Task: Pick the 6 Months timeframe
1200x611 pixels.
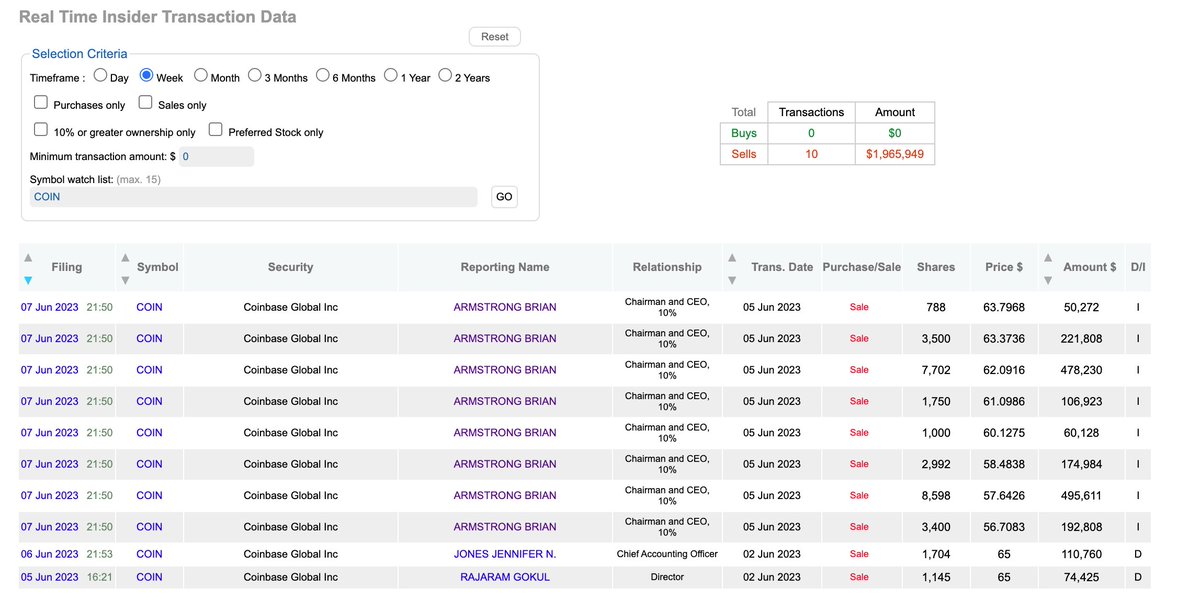Action: (x=323, y=75)
